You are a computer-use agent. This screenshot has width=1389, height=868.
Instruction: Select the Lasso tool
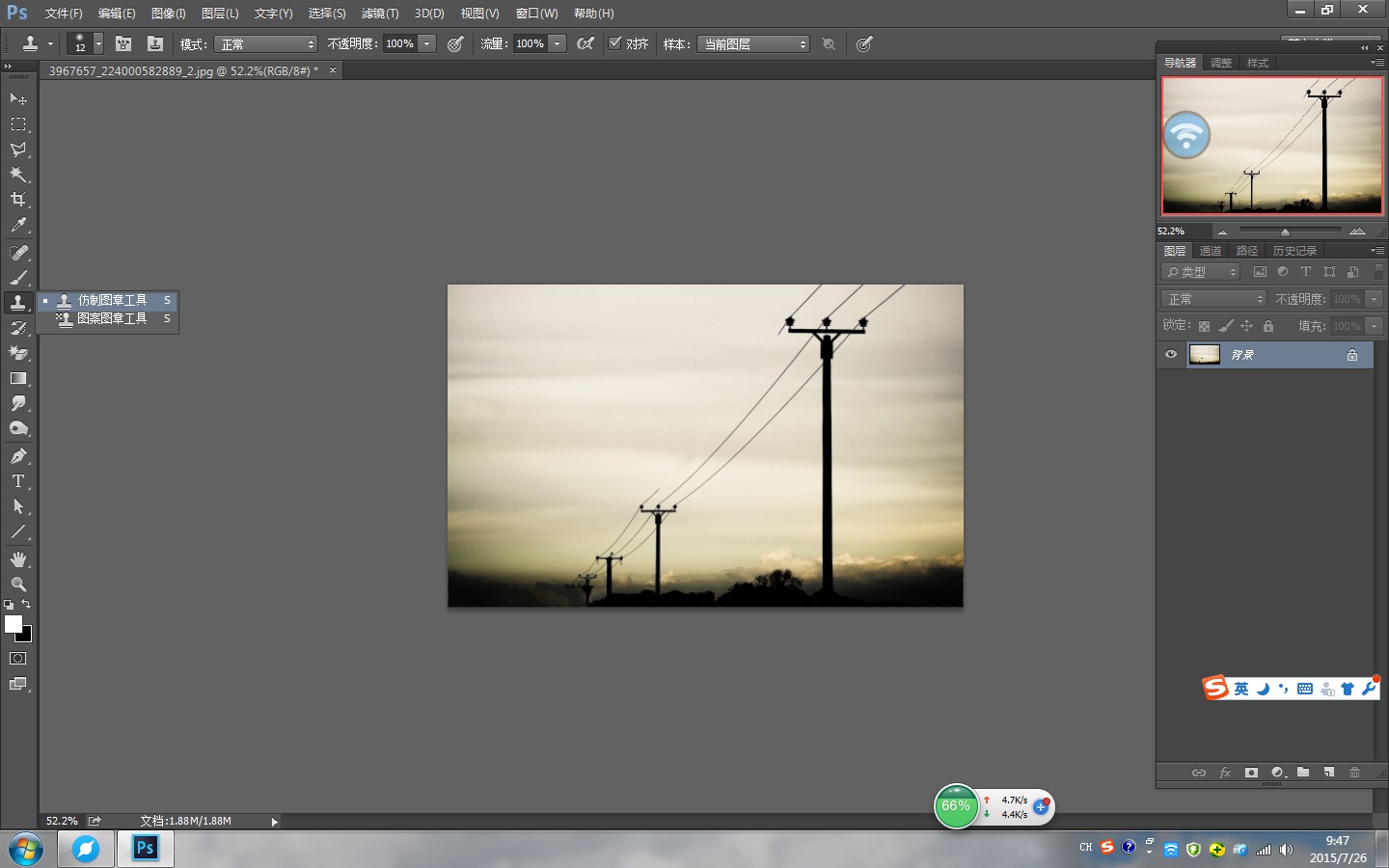18,149
